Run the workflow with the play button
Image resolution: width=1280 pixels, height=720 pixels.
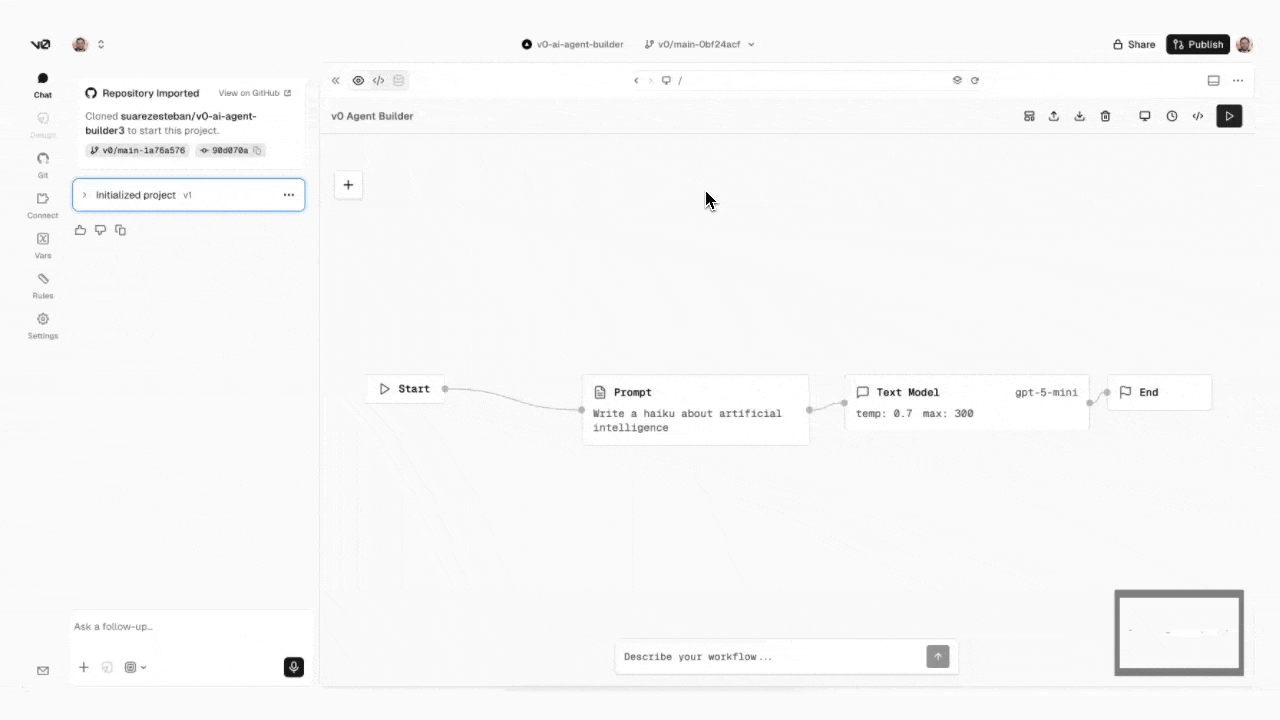(1229, 116)
